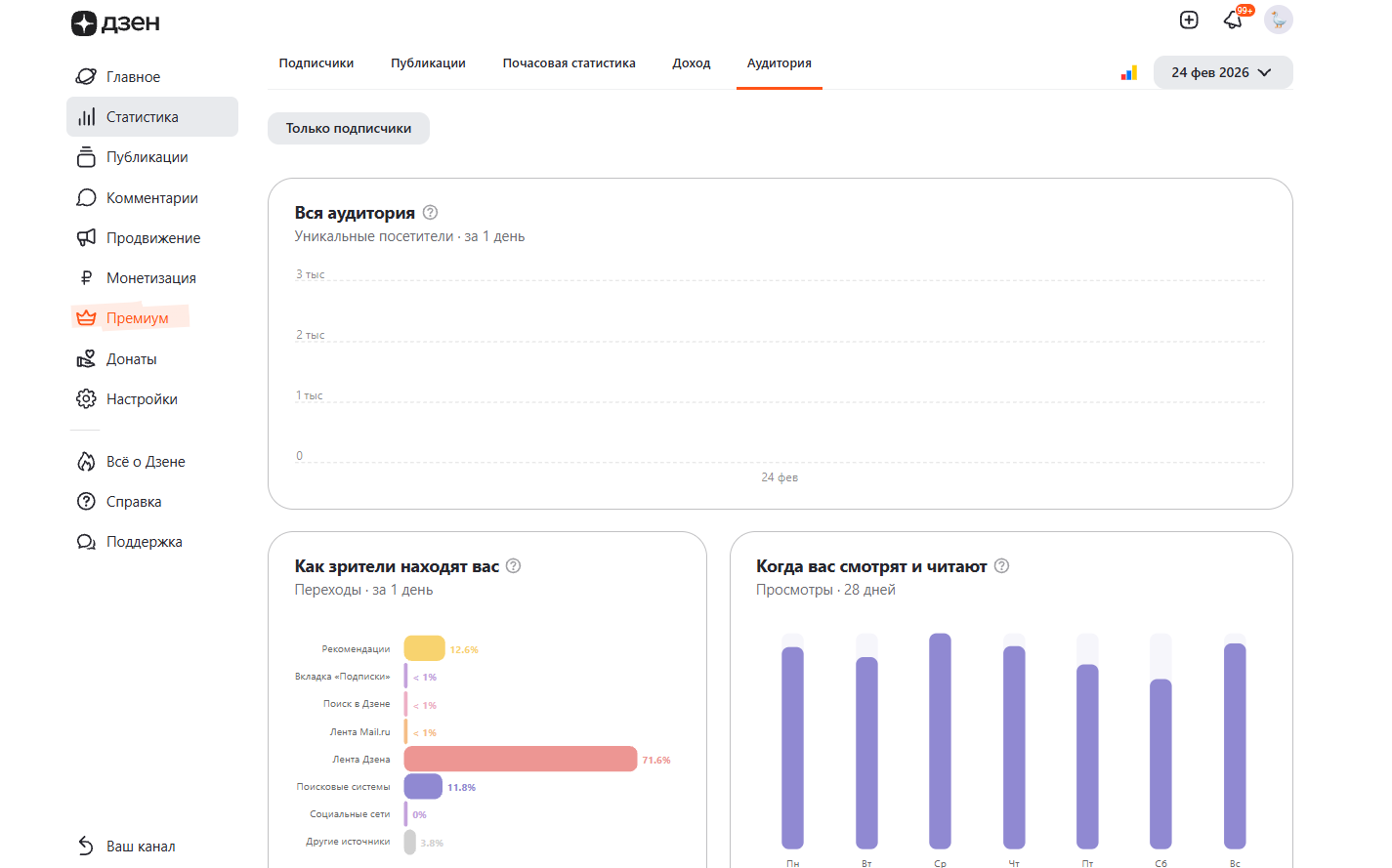Image resolution: width=1392 pixels, height=868 pixels.
Task: Show help for Когда вас смотрят и читают
Action: (x=1001, y=566)
